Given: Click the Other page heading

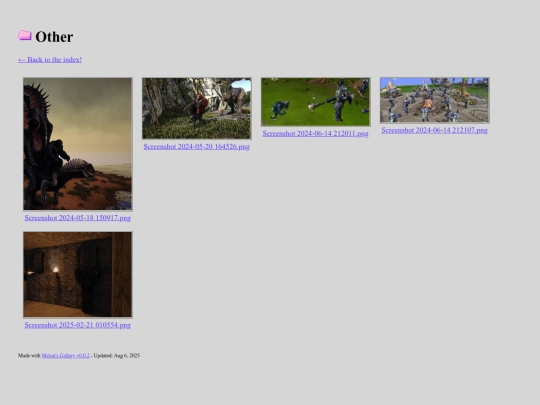Looking at the screenshot, I should pos(54,37).
